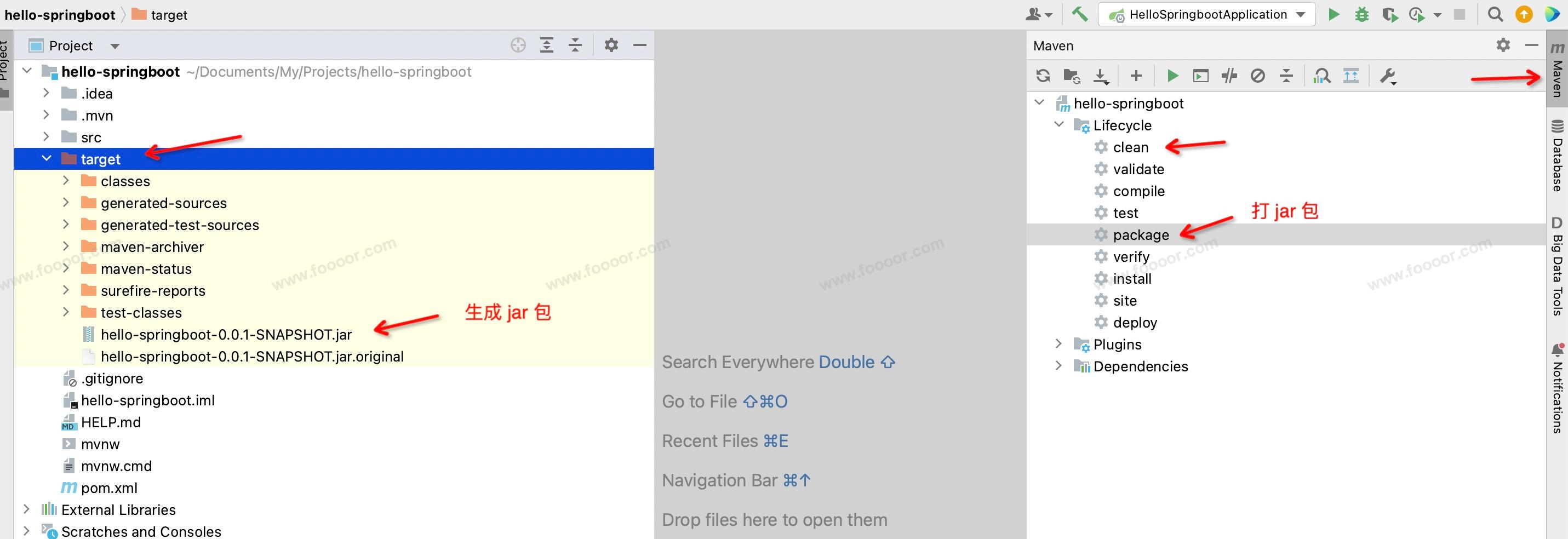Expand the Plugins node in Maven panel
This screenshot has height=539, width=1568.
point(1058,345)
